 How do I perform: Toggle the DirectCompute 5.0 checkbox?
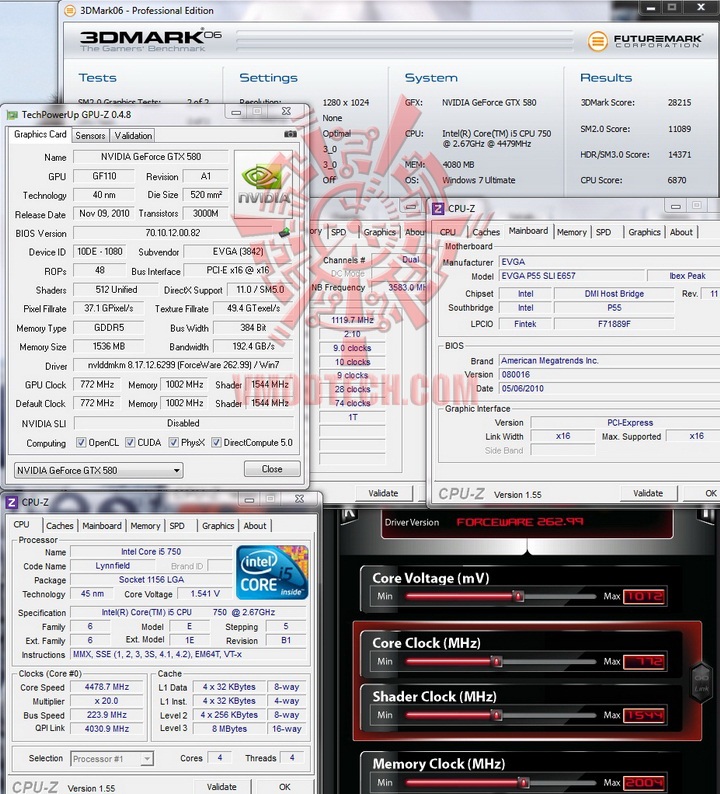pos(216,443)
